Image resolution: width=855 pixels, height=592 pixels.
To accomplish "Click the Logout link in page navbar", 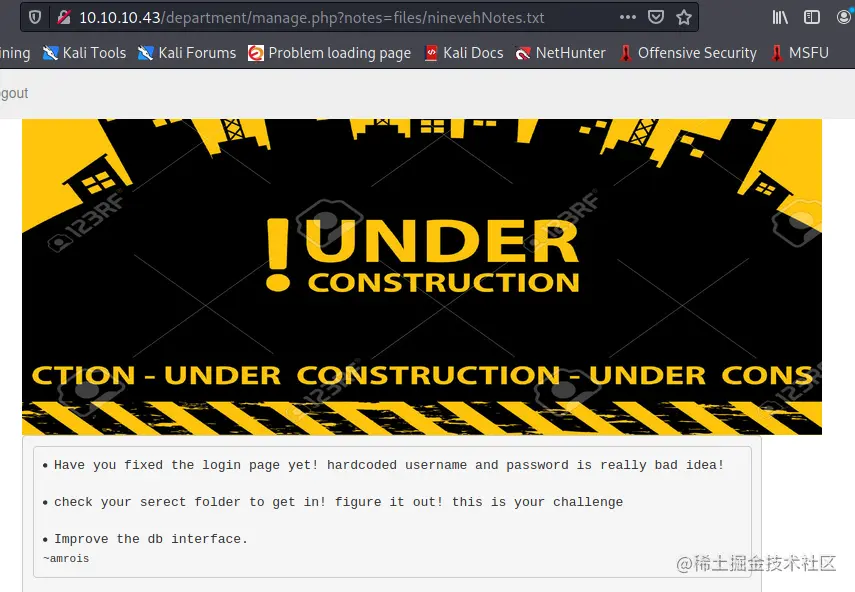I will coord(14,93).
